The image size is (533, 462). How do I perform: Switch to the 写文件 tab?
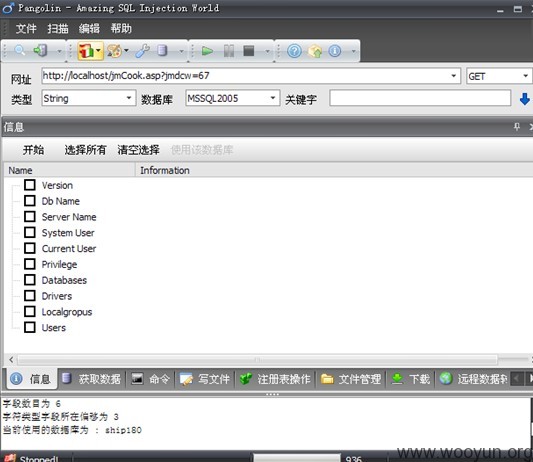click(x=205, y=379)
